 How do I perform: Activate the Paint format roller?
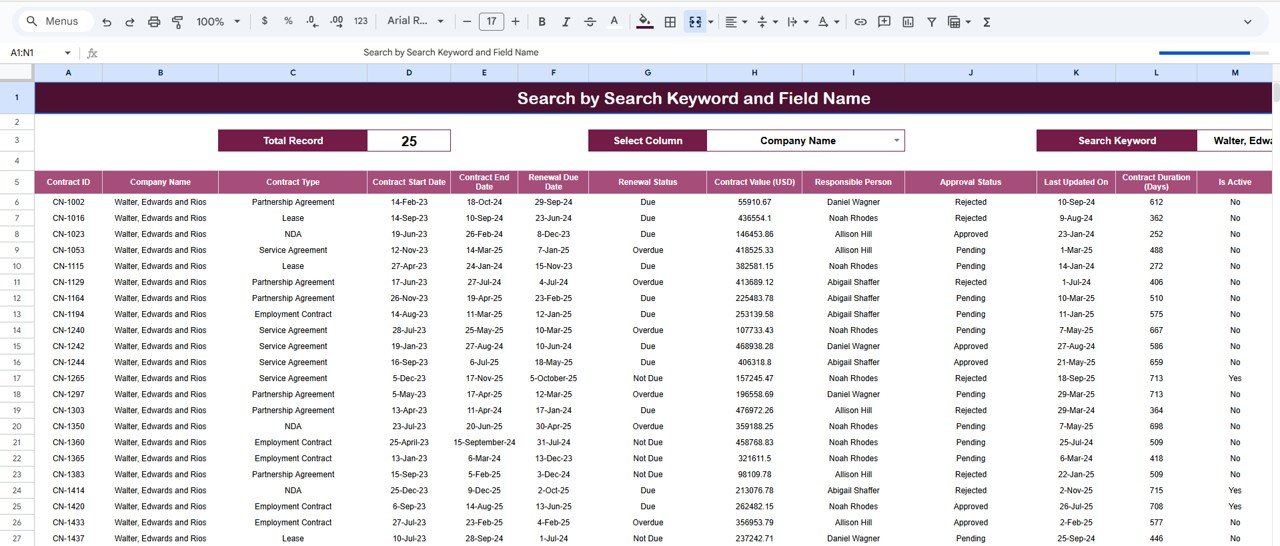point(178,21)
